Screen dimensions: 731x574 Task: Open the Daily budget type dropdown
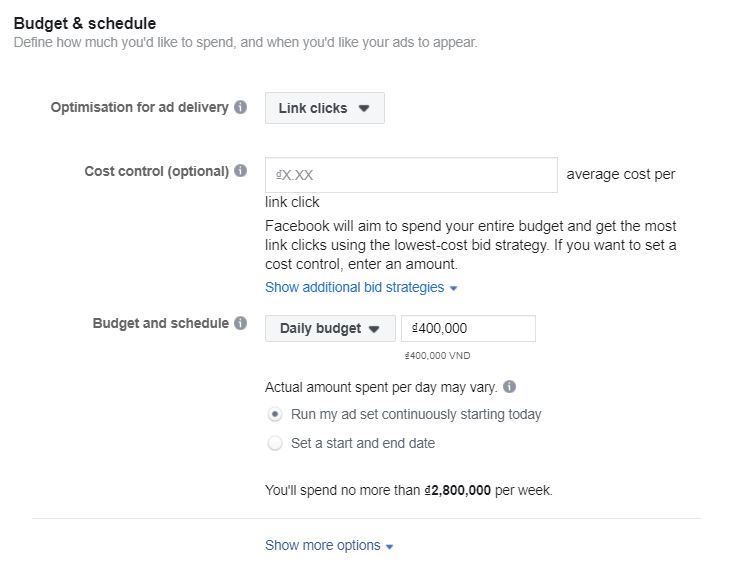[x=330, y=328]
